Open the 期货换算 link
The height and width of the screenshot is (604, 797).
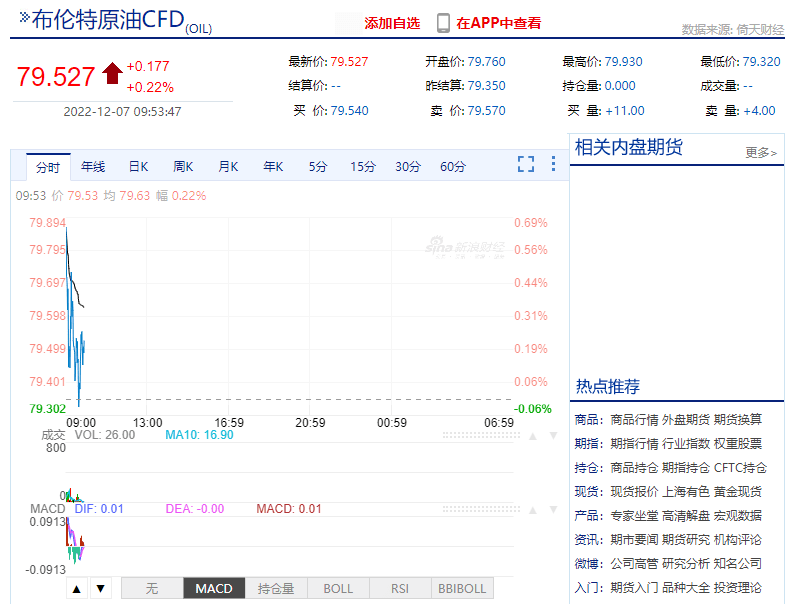738,419
